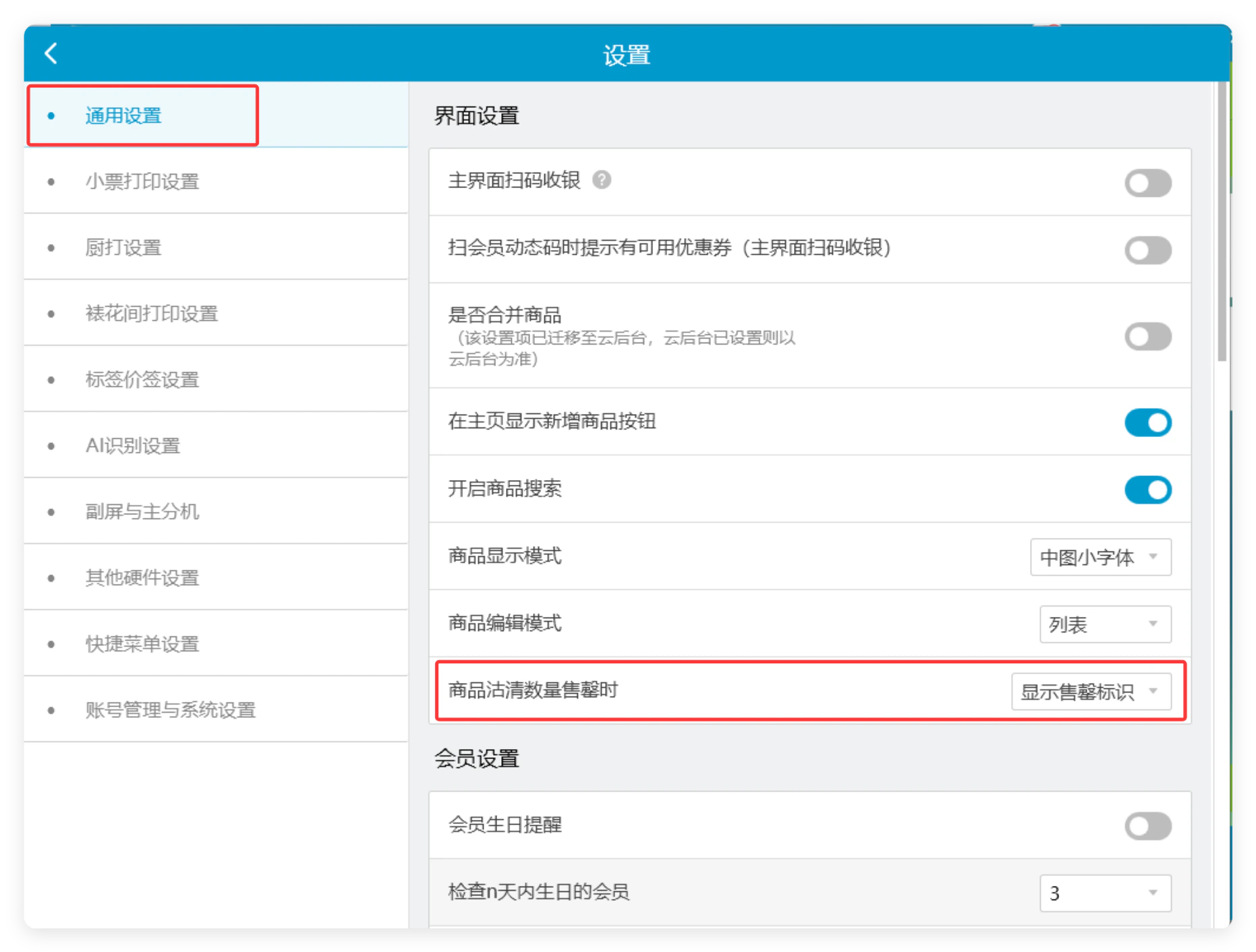Toggle 是否合并商品 switch

(x=1147, y=336)
